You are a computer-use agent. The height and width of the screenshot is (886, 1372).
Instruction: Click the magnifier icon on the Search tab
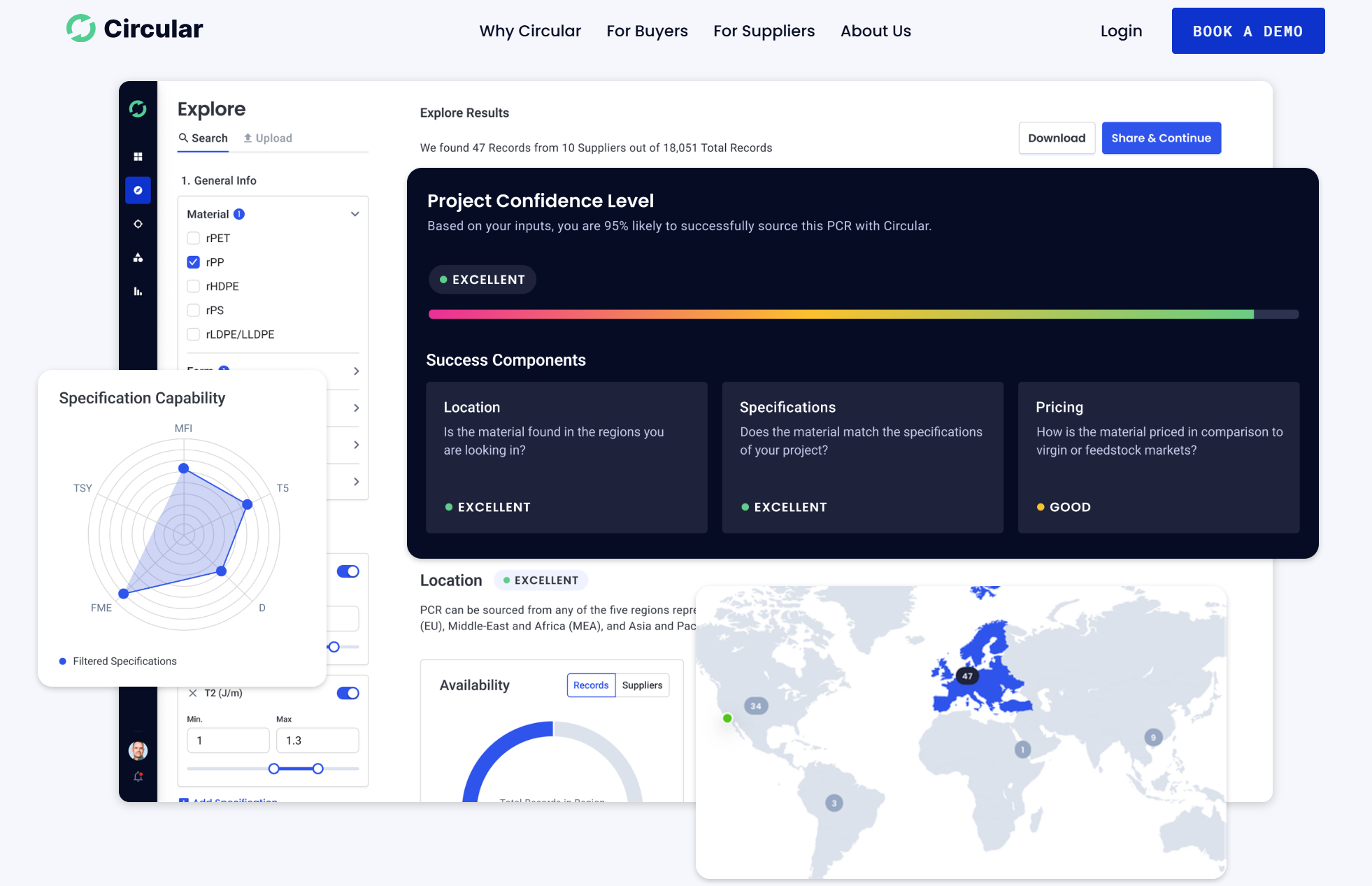pos(183,138)
